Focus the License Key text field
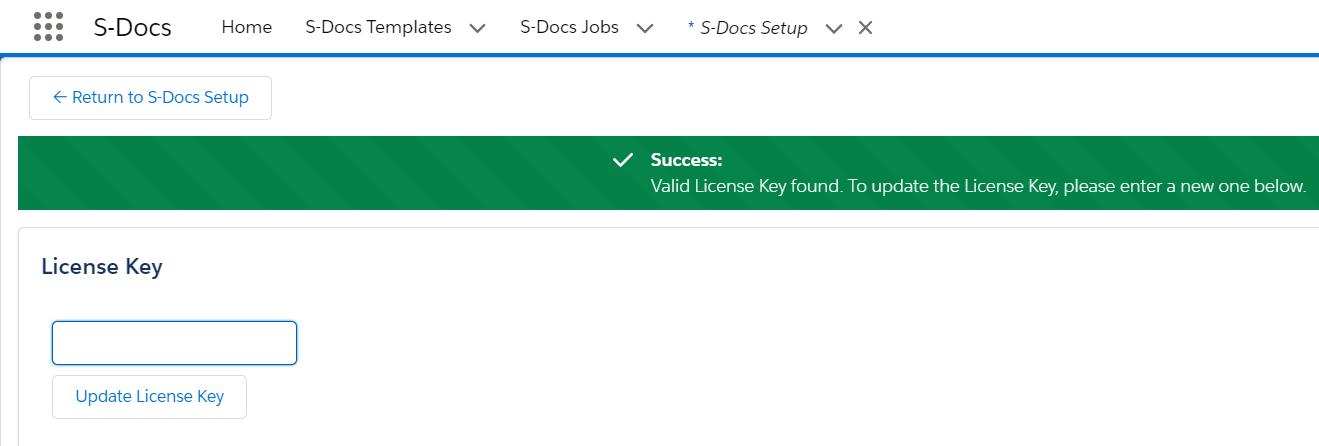The height and width of the screenshot is (446, 1319). [174, 343]
